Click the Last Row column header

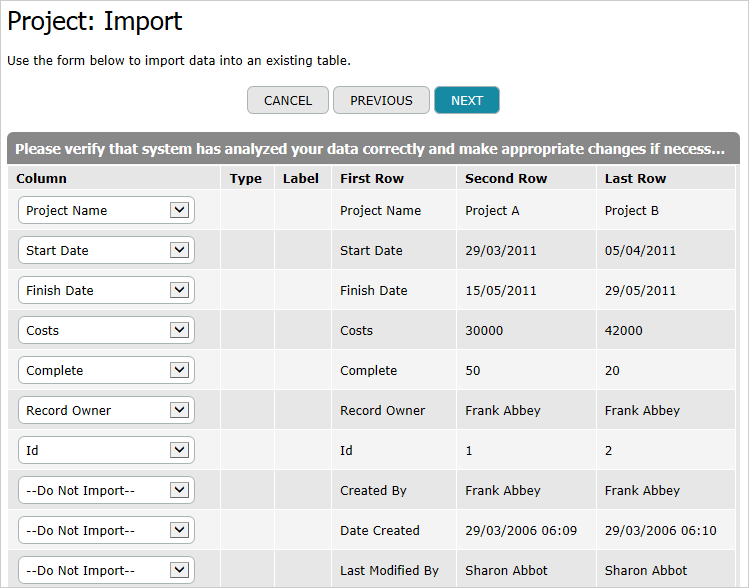635,178
